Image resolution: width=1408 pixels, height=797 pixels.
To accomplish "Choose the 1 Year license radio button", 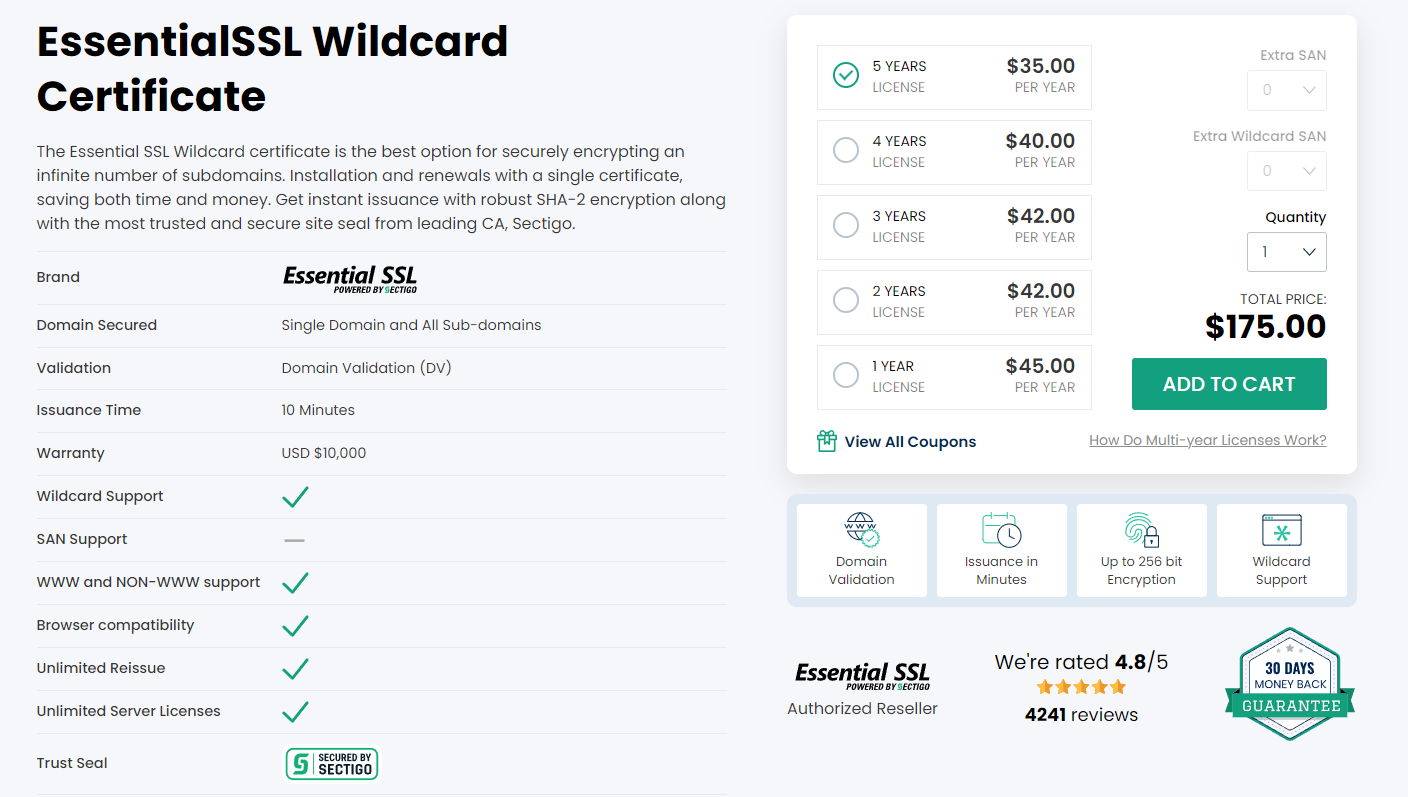I will coord(846,375).
